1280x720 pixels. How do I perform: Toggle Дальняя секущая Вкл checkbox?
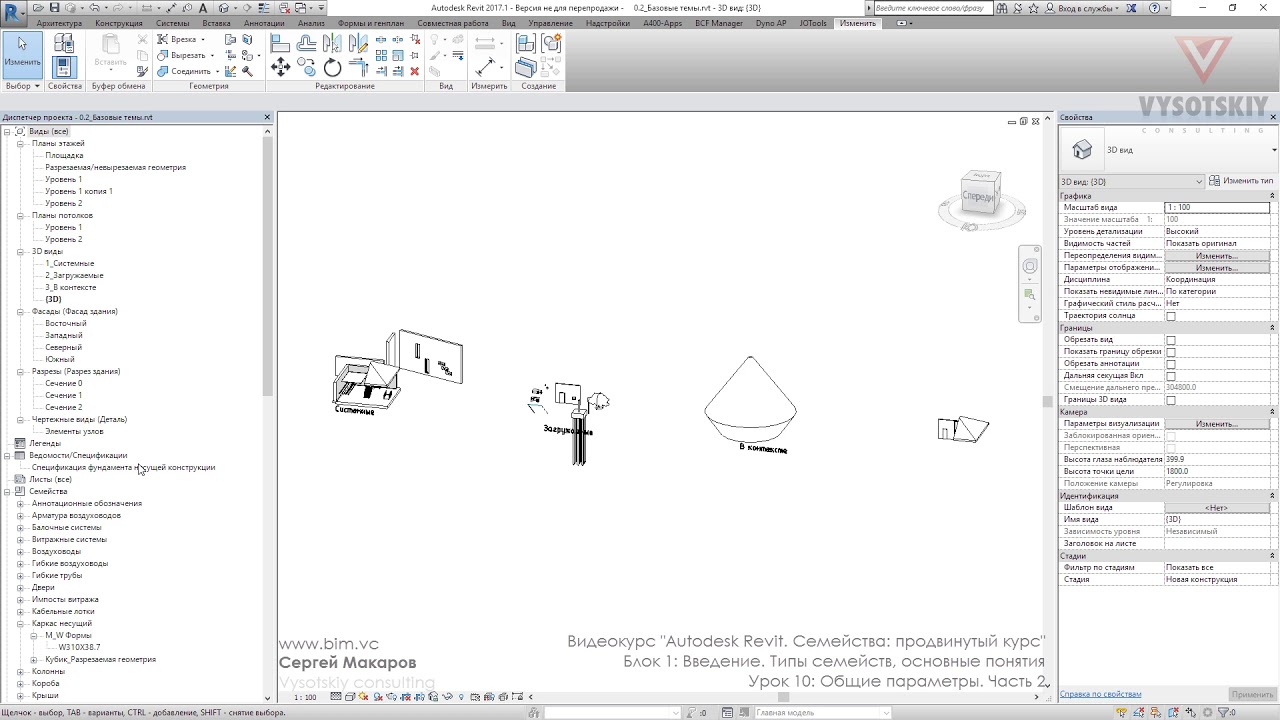tap(1171, 376)
